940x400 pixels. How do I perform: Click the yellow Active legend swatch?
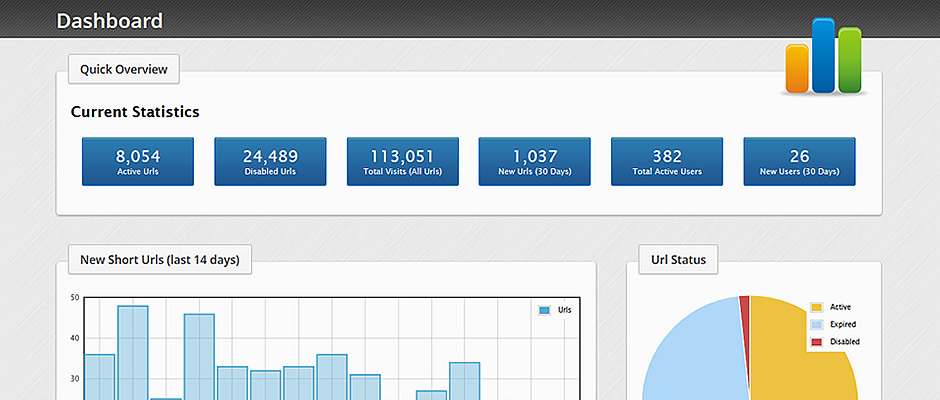click(816, 307)
